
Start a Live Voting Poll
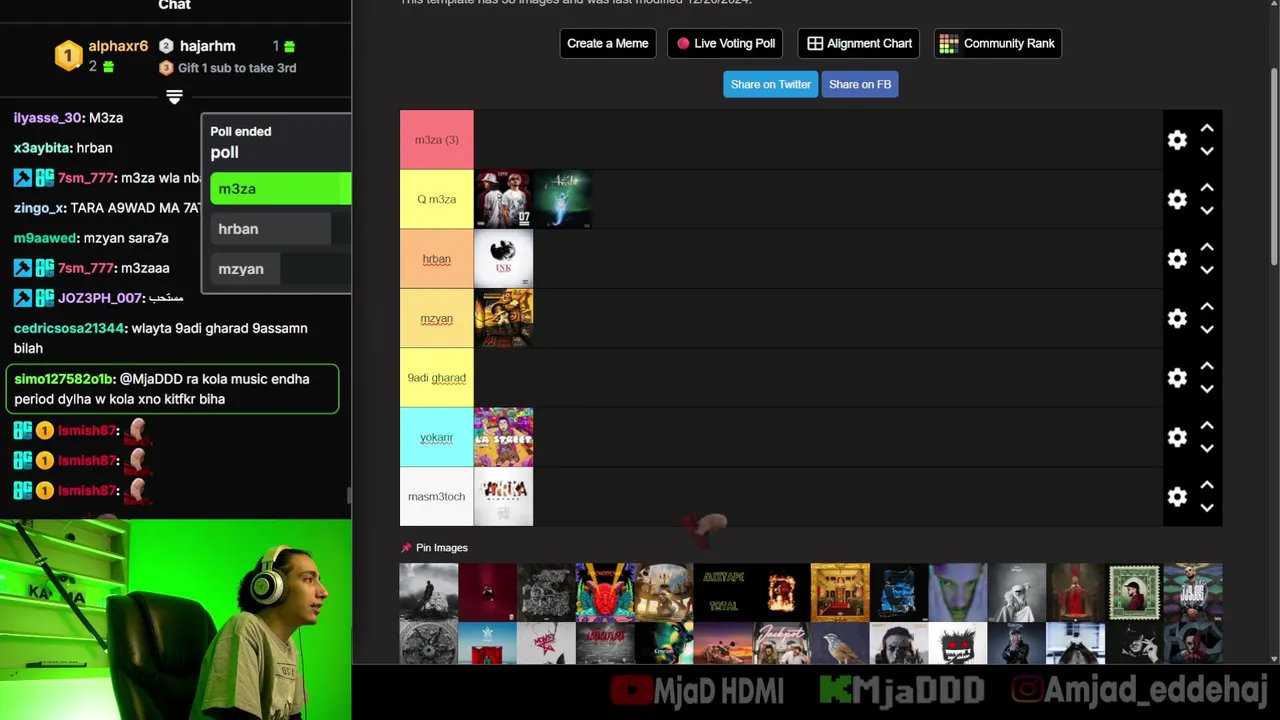(x=725, y=43)
